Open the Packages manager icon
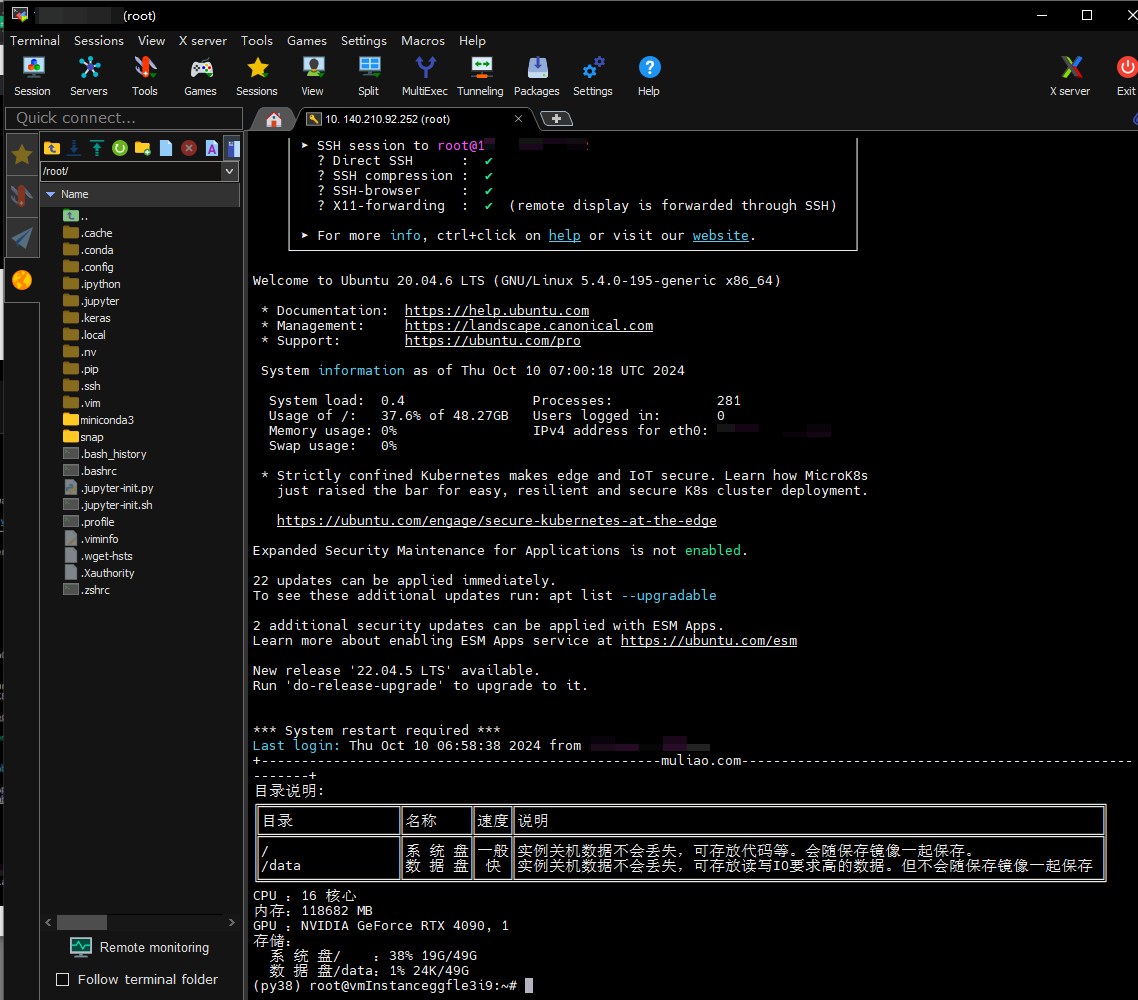Screen dimensions: 1138x1000 tap(537, 76)
